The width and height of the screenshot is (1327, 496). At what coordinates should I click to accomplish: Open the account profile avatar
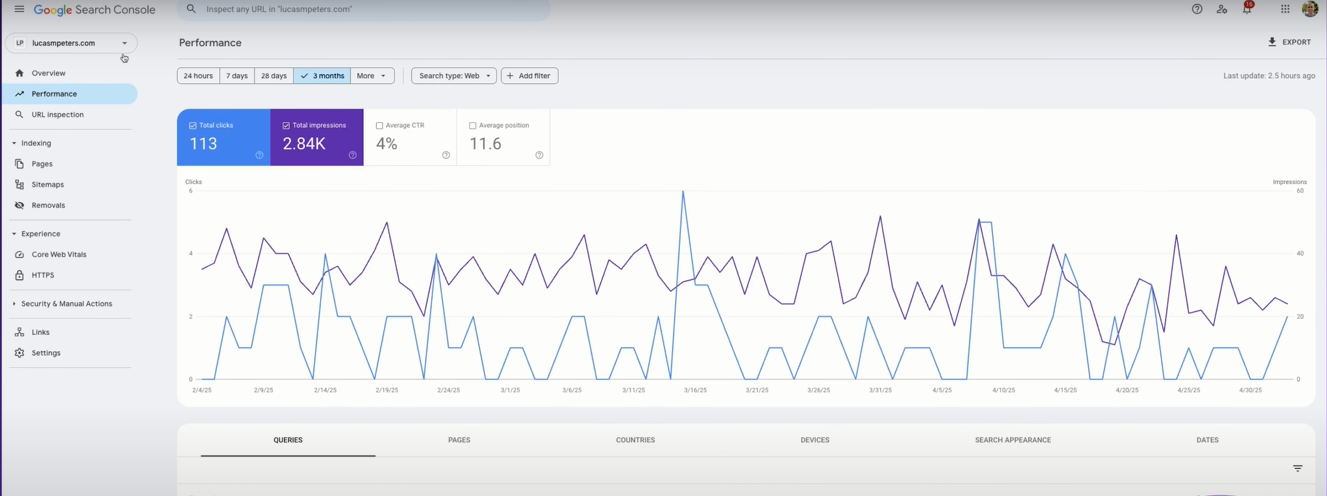[1310, 9]
